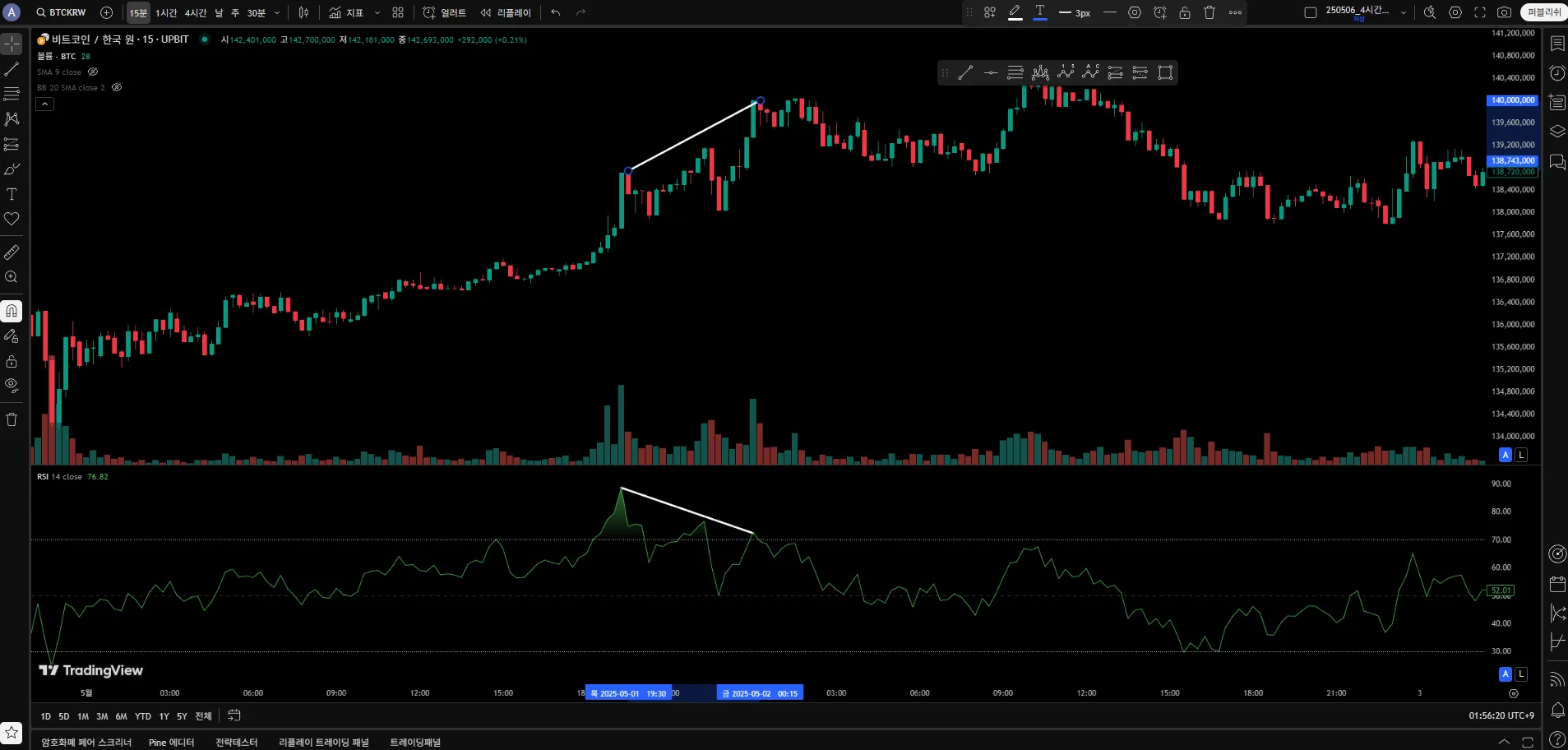Screen dimensions: 1568x750
Task: Switch to the 주 weekly timeframe
Action: tap(235, 13)
